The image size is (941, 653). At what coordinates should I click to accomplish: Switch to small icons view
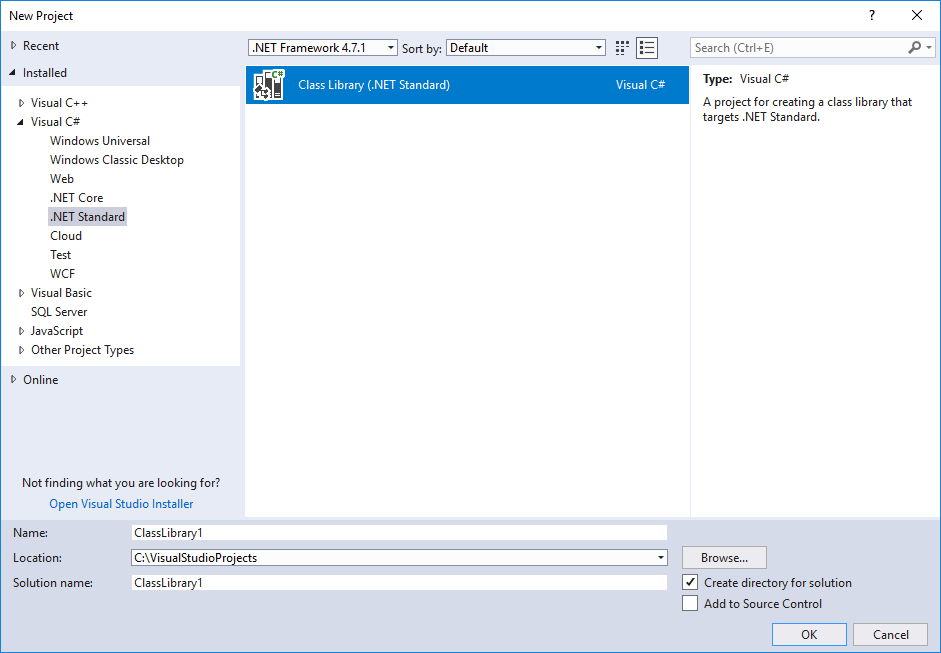[621, 47]
